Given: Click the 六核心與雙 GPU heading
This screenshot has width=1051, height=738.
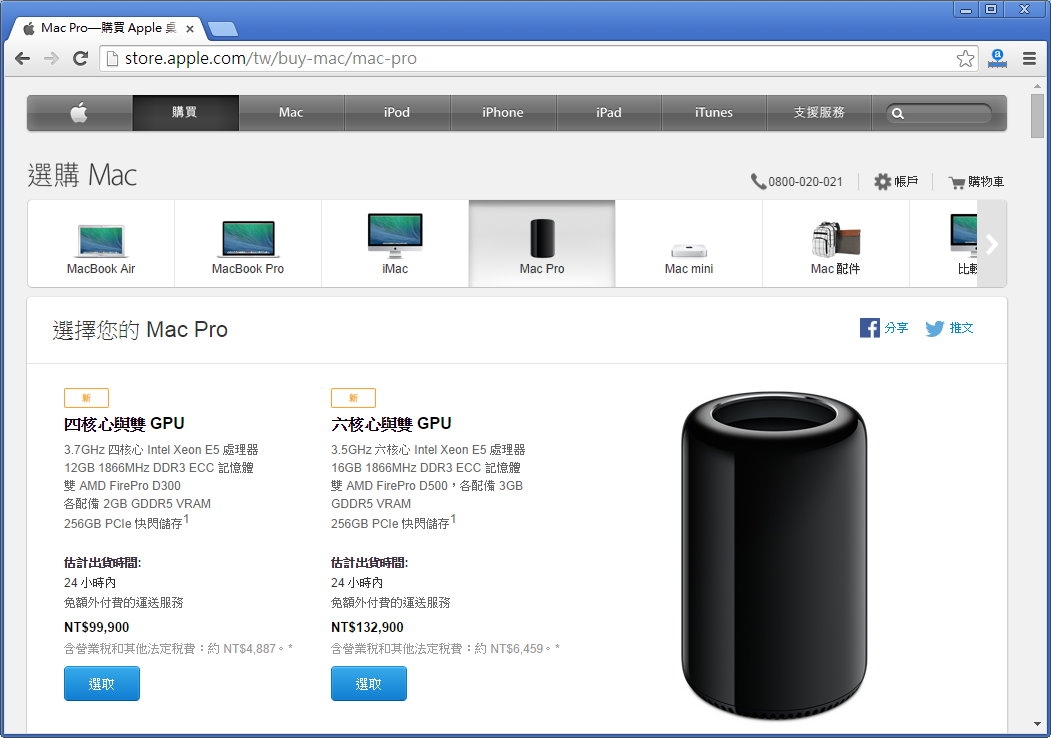Looking at the screenshot, I should 391,424.
